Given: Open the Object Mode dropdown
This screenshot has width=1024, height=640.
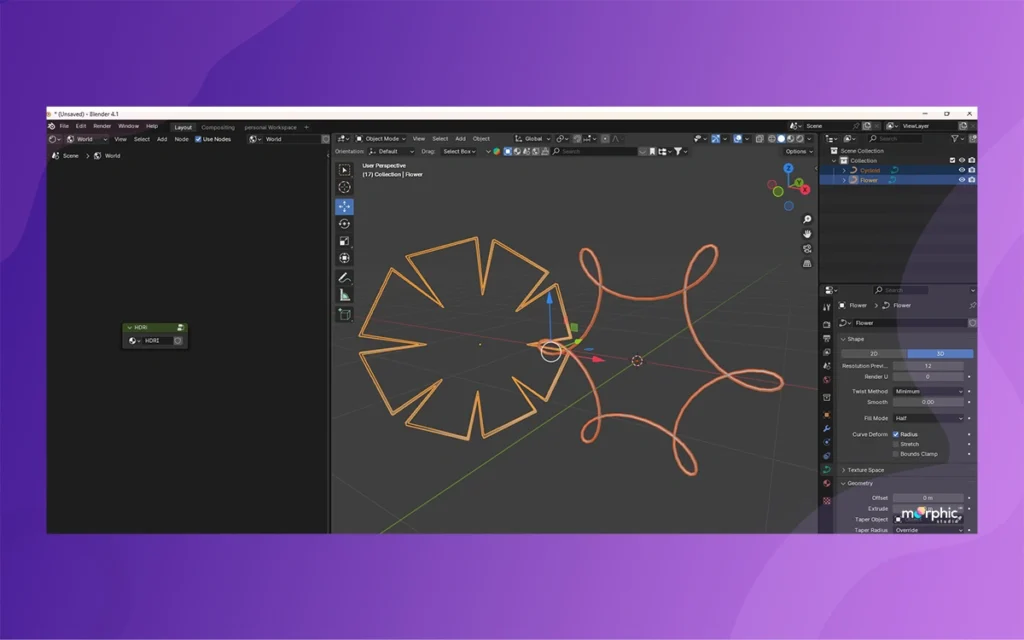Looking at the screenshot, I should (380, 139).
